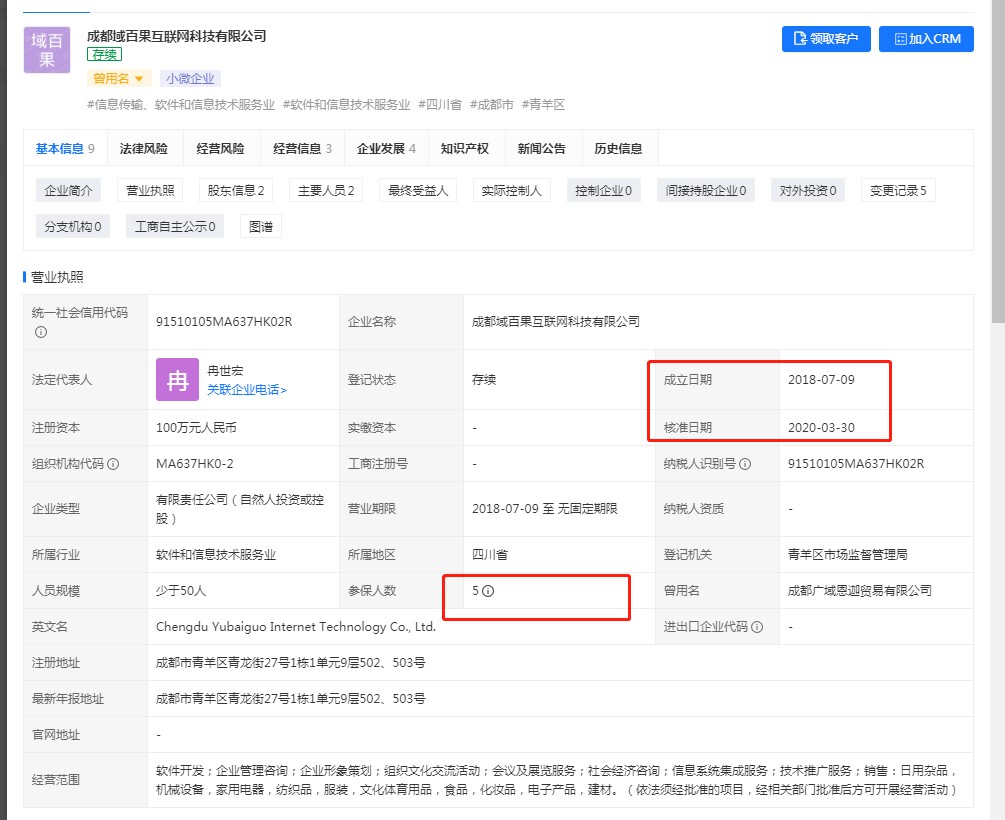Click the 领取客户 button
Viewport: 1005px width, 820px height.
[826, 39]
